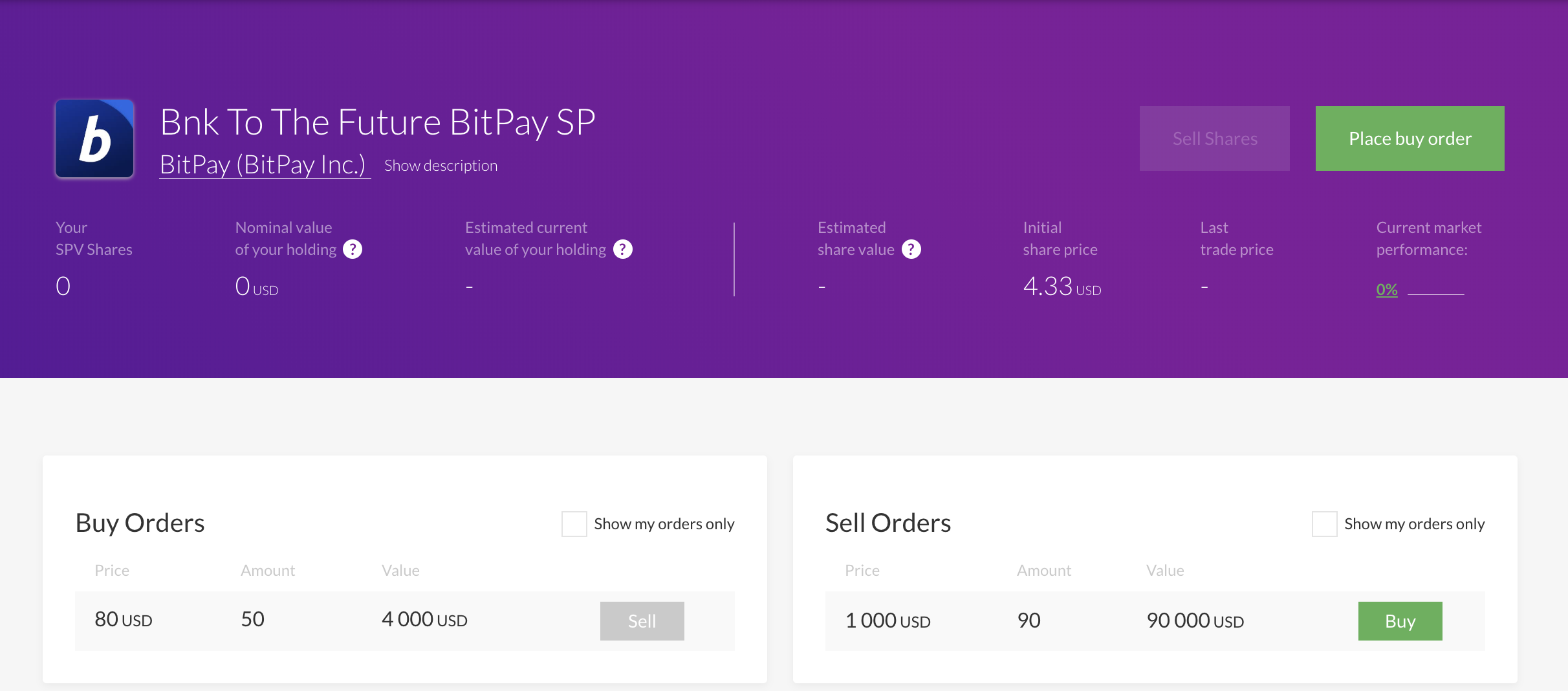Click help icon next to Estimated current value
The width and height of the screenshot is (1568, 691).
[x=622, y=249]
